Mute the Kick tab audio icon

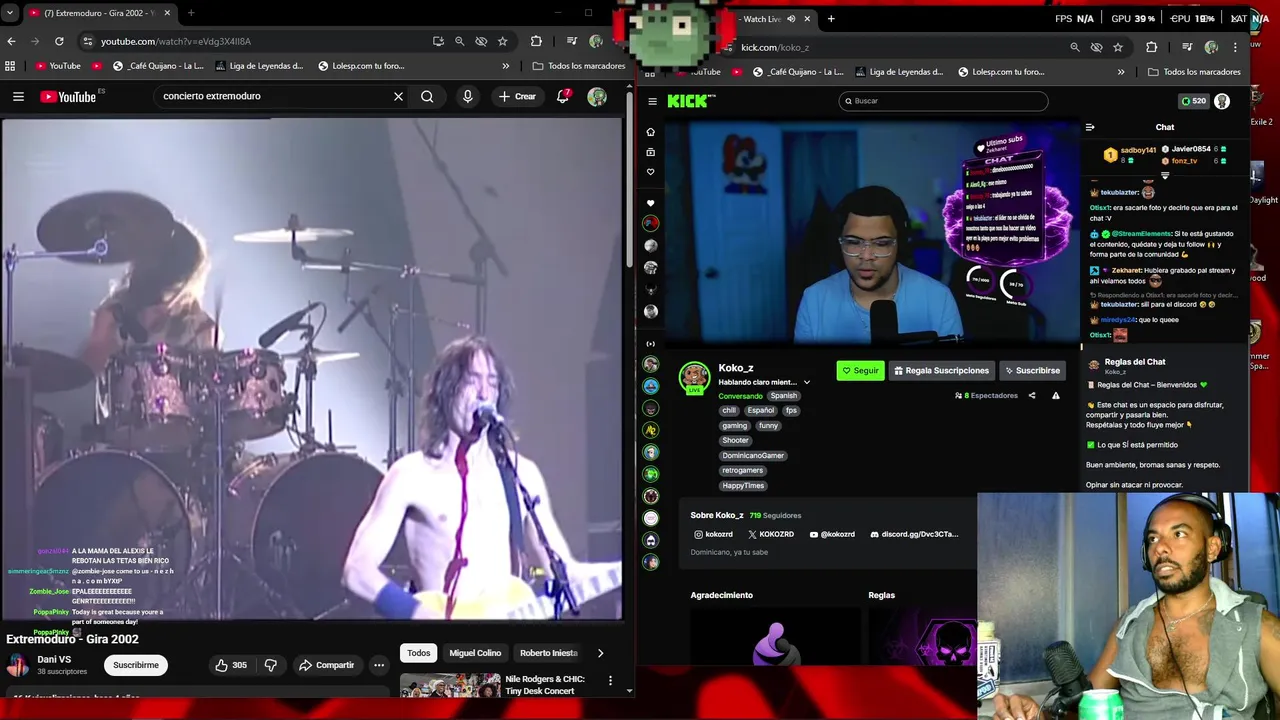791,19
